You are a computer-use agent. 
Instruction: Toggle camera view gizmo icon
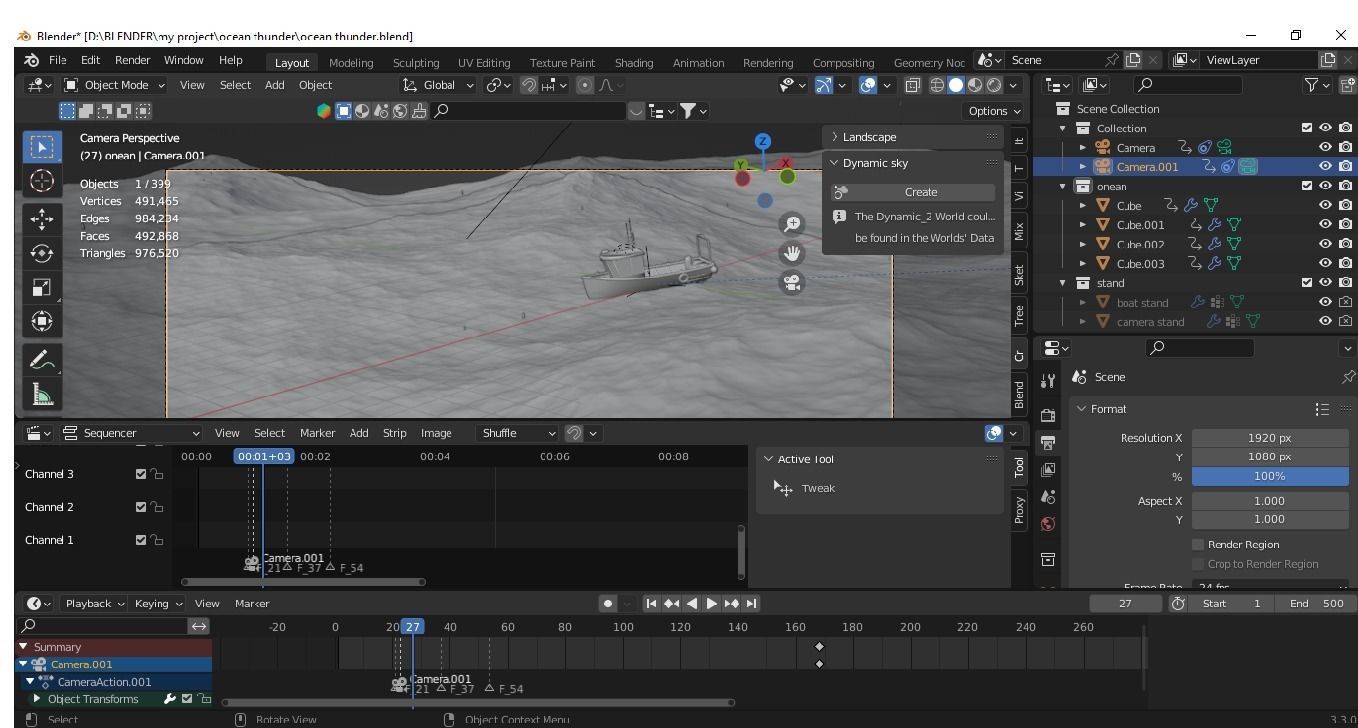point(792,283)
